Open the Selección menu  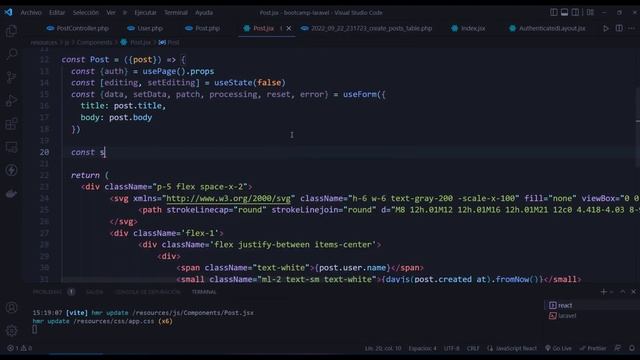point(86,13)
